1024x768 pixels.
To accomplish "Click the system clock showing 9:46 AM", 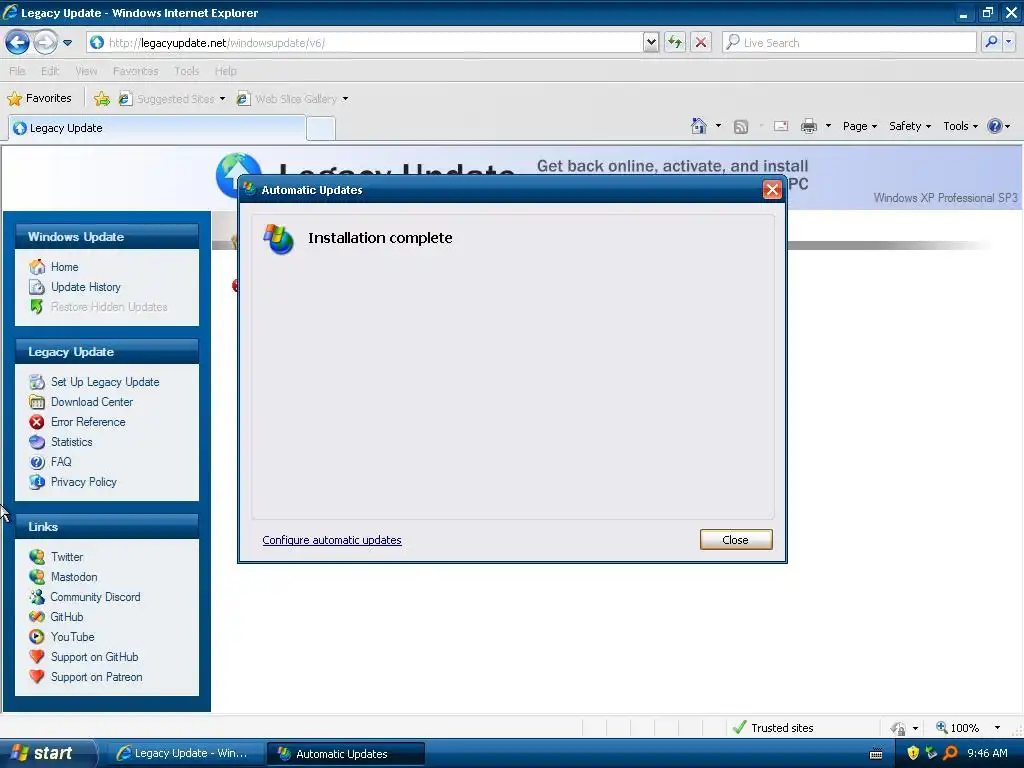I will pos(987,754).
